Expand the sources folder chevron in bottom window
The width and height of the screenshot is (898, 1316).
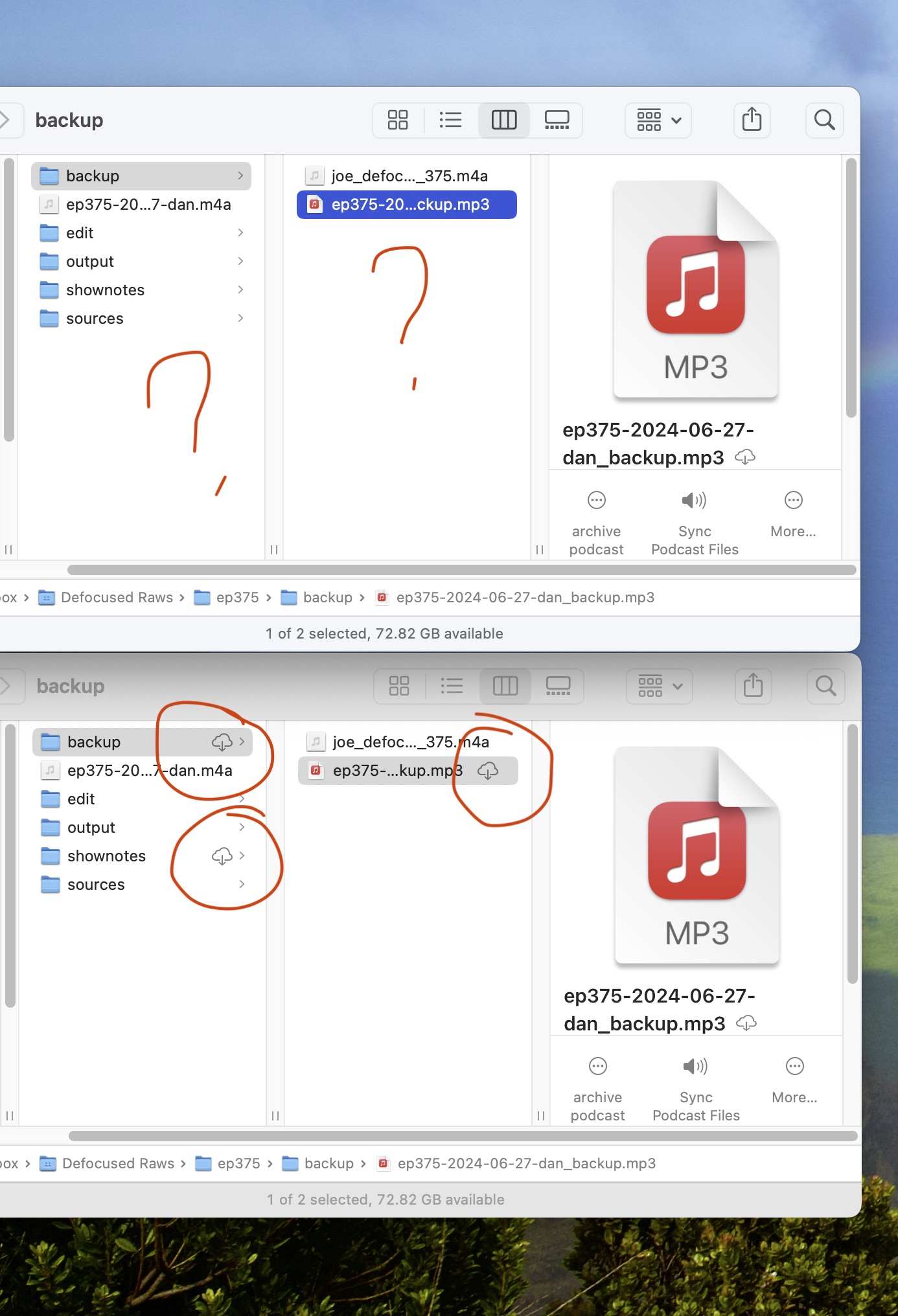(x=242, y=884)
